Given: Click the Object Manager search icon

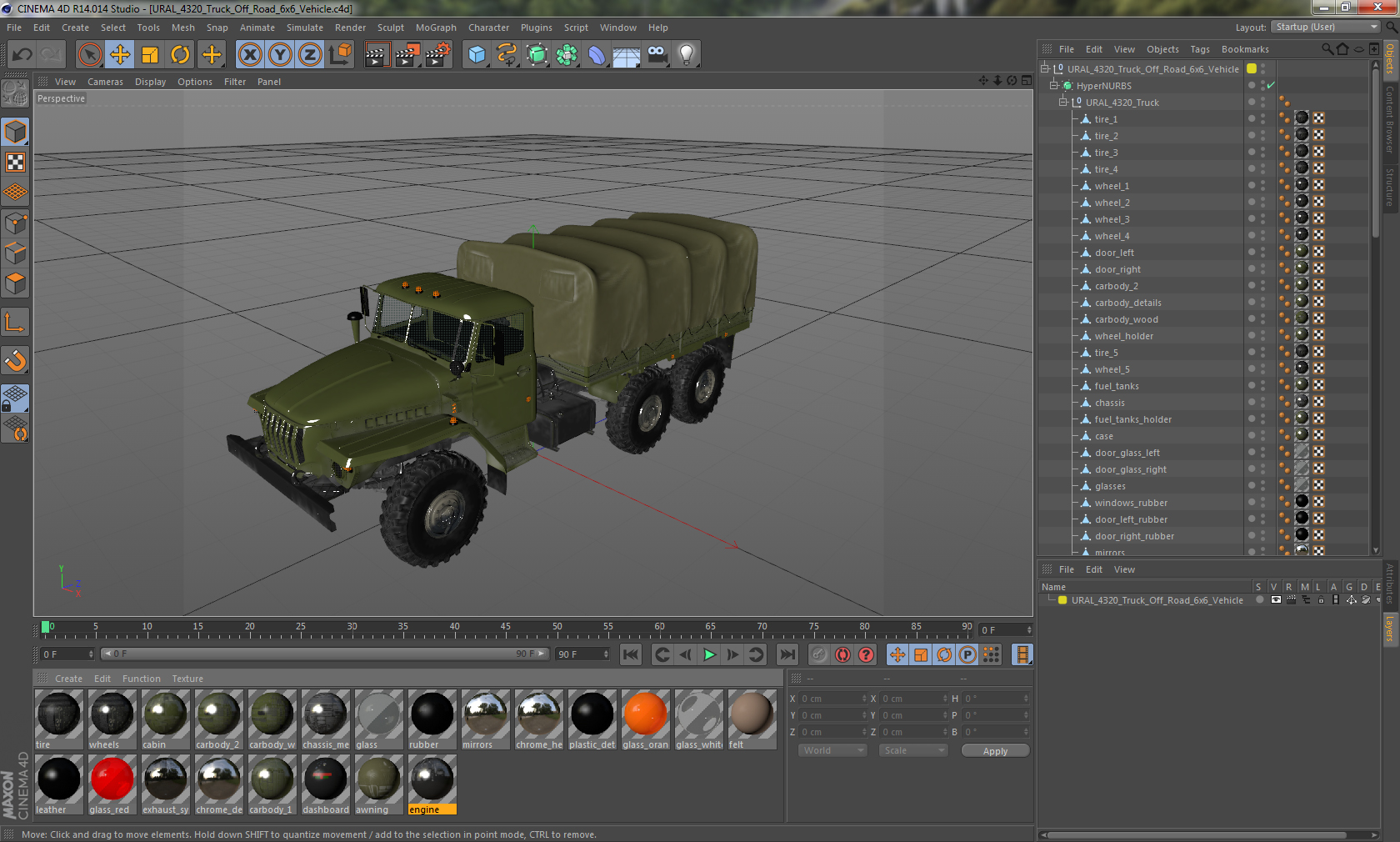Looking at the screenshot, I should pos(1327,49).
